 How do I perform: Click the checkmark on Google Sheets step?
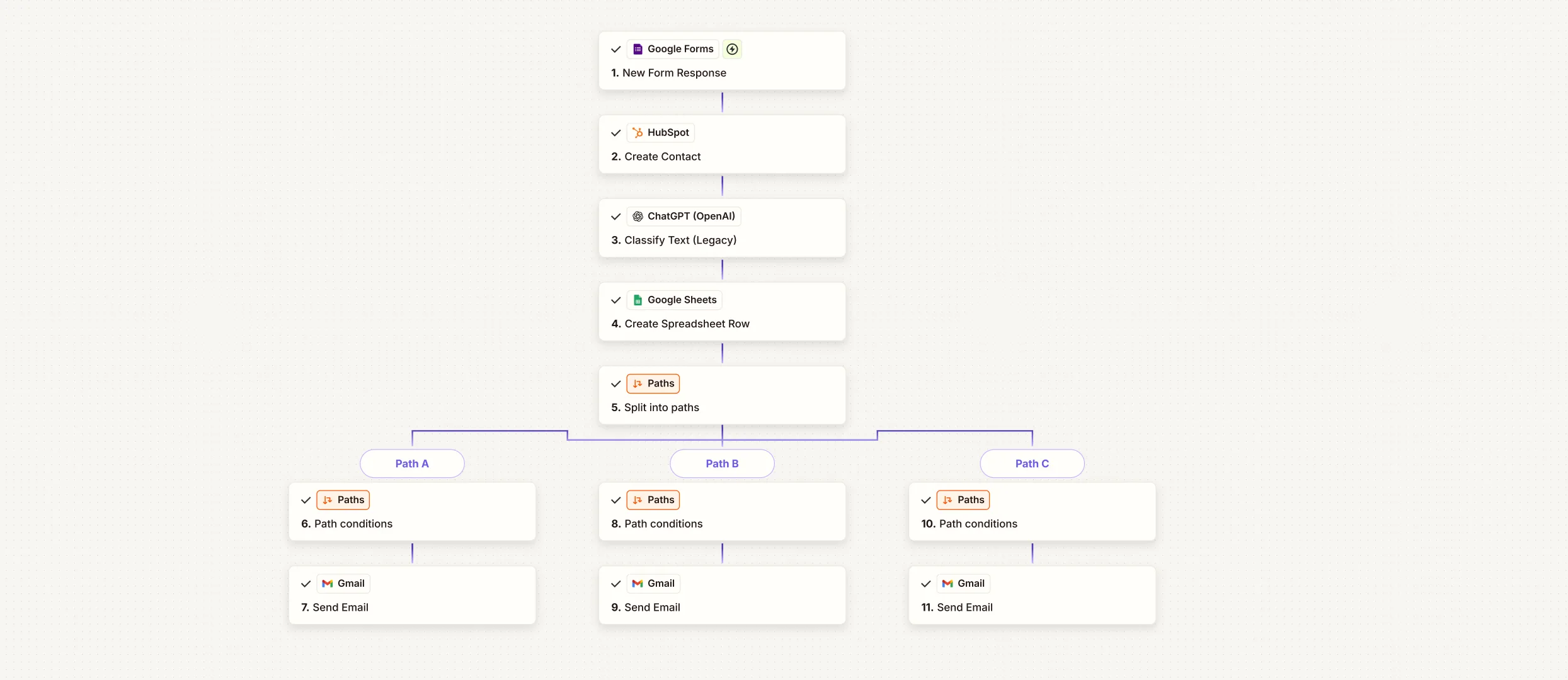(x=616, y=300)
